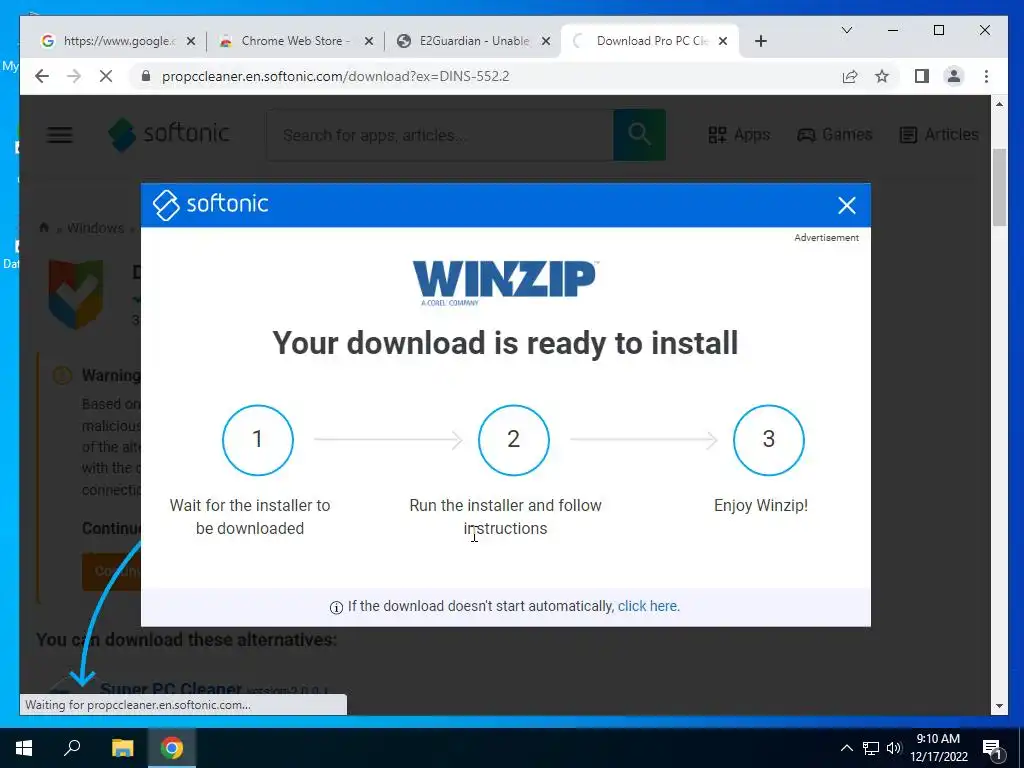Open the Chrome three-dot menu
Image resolution: width=1024 pixels, height=768 pixels.
coord(986,76)
